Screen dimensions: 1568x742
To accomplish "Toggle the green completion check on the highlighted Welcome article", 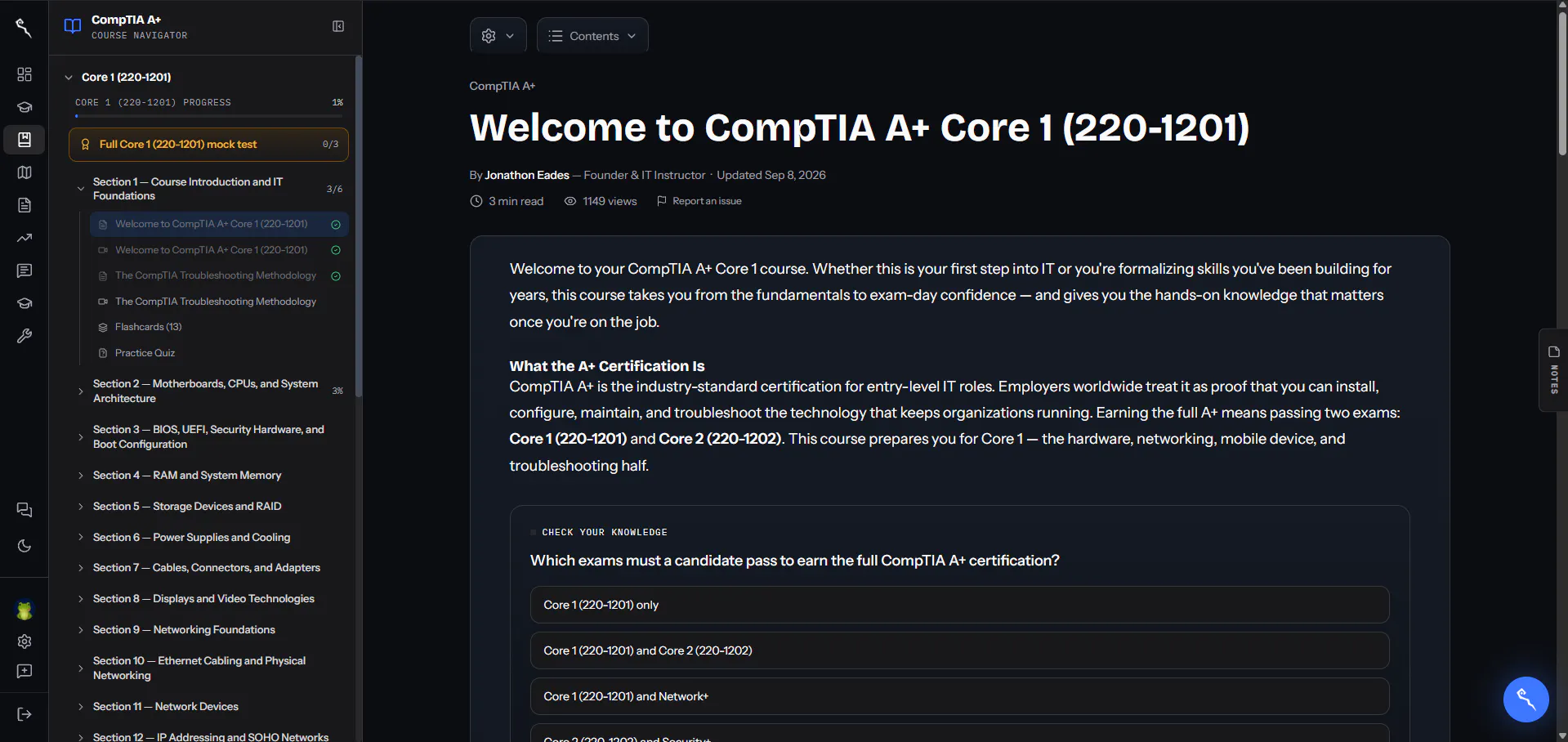I will [x=336, y=225].
